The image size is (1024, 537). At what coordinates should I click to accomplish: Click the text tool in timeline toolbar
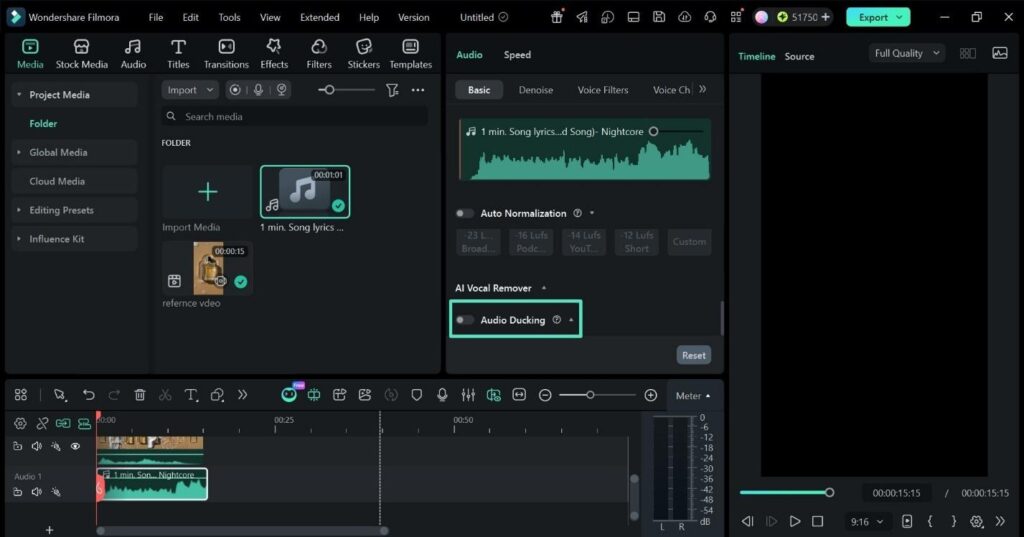pyautogui.click(x=191, y=395)
